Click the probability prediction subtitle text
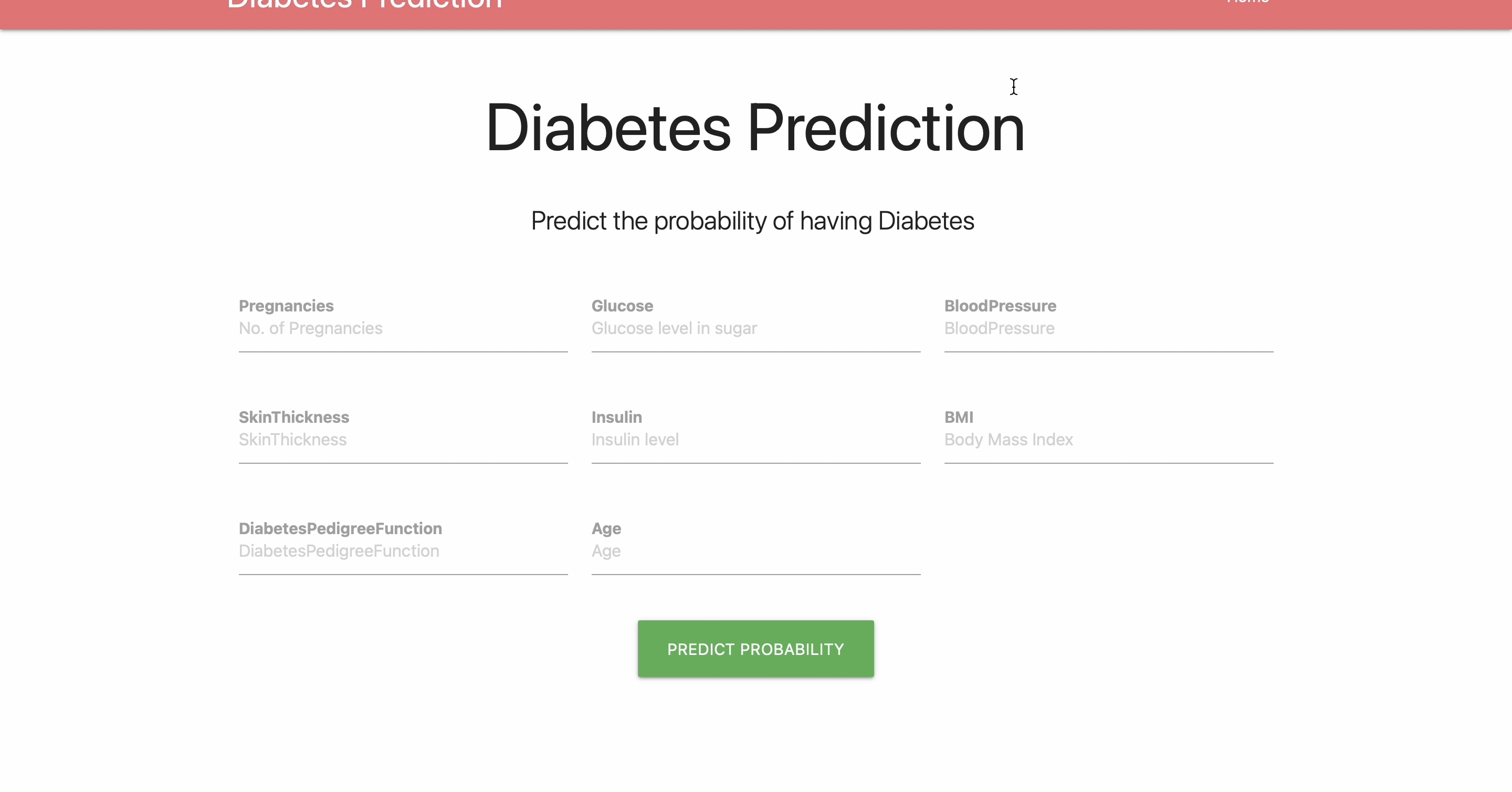The height and width of the screenshot is (792, 1512). pos(753,221)
